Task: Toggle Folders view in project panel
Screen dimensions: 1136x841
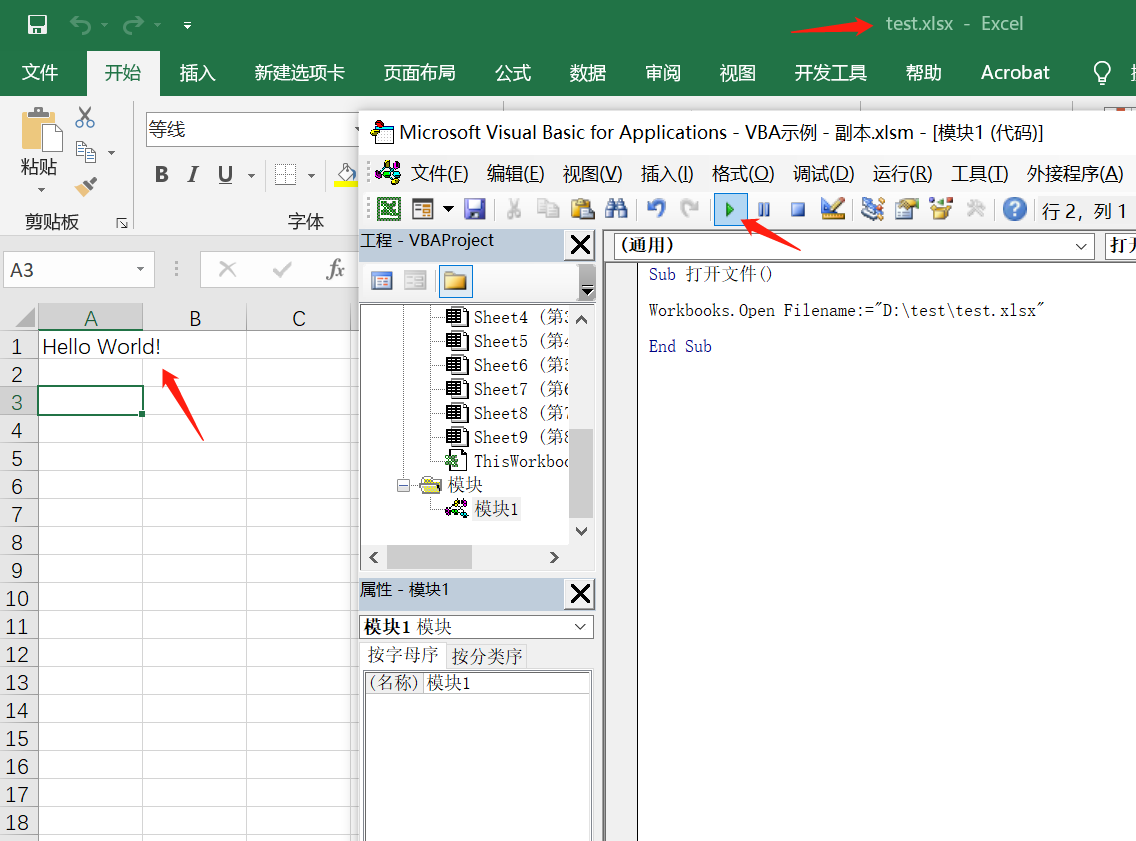Action: [456, 281]
